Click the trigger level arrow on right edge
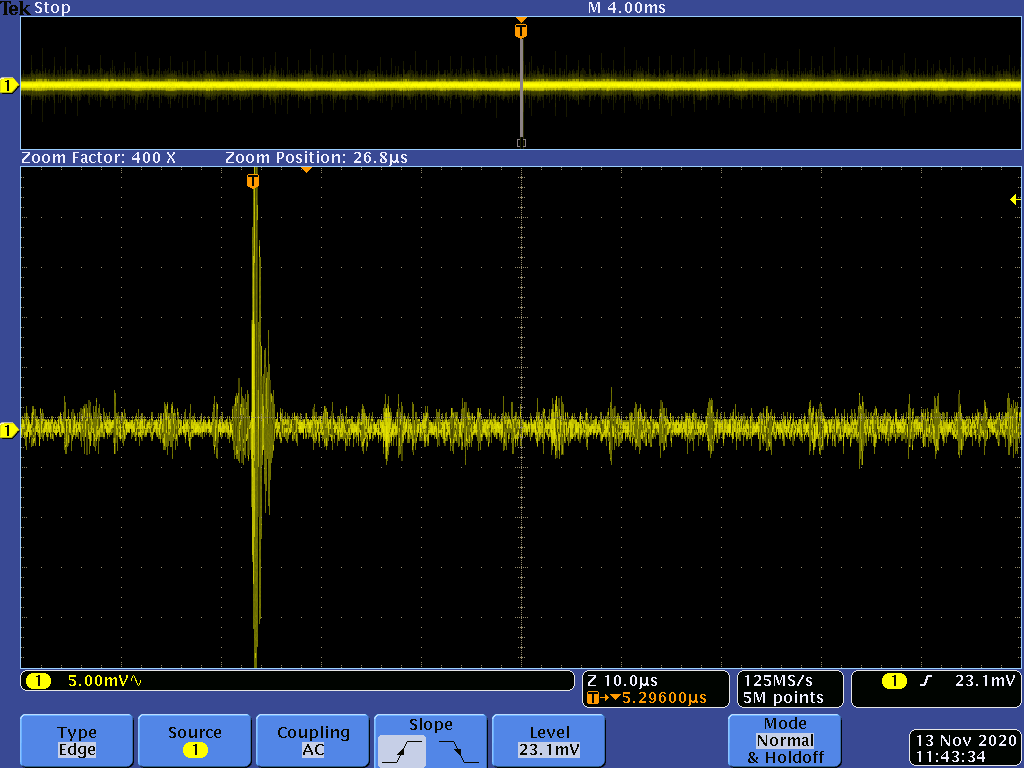 point(1014,200)
